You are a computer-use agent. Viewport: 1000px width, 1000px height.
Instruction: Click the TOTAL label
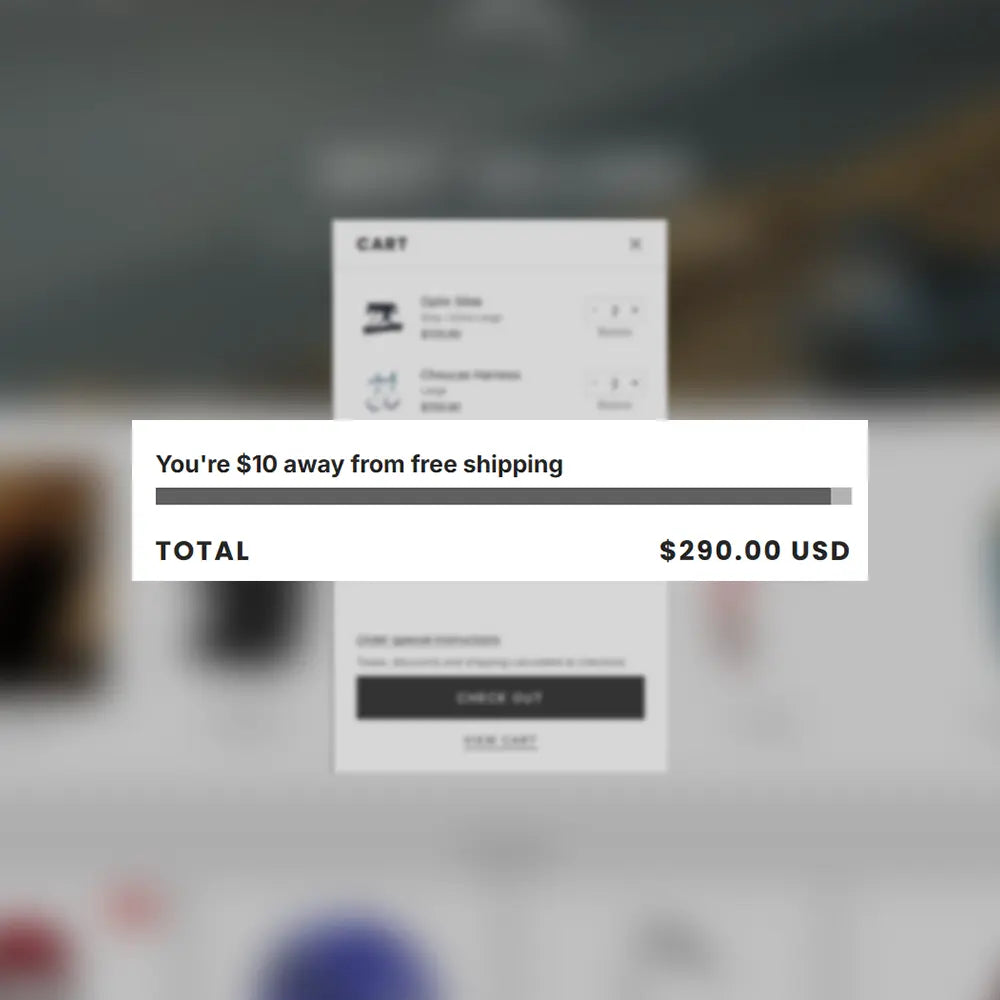202,551
